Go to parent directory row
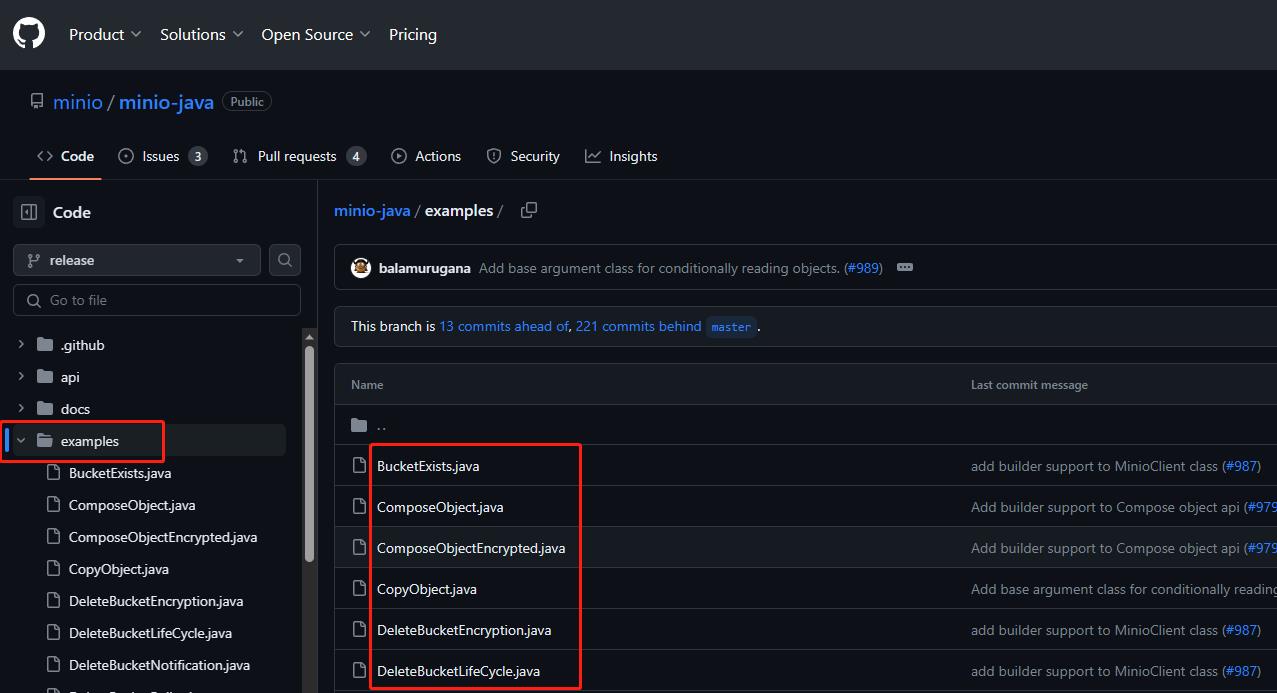1277x693 pixels. (x=805, y=425)
